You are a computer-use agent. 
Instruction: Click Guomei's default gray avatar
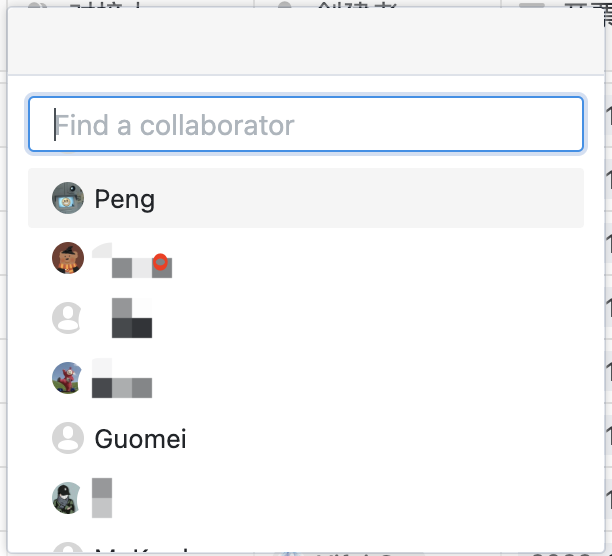click(68, 438)
